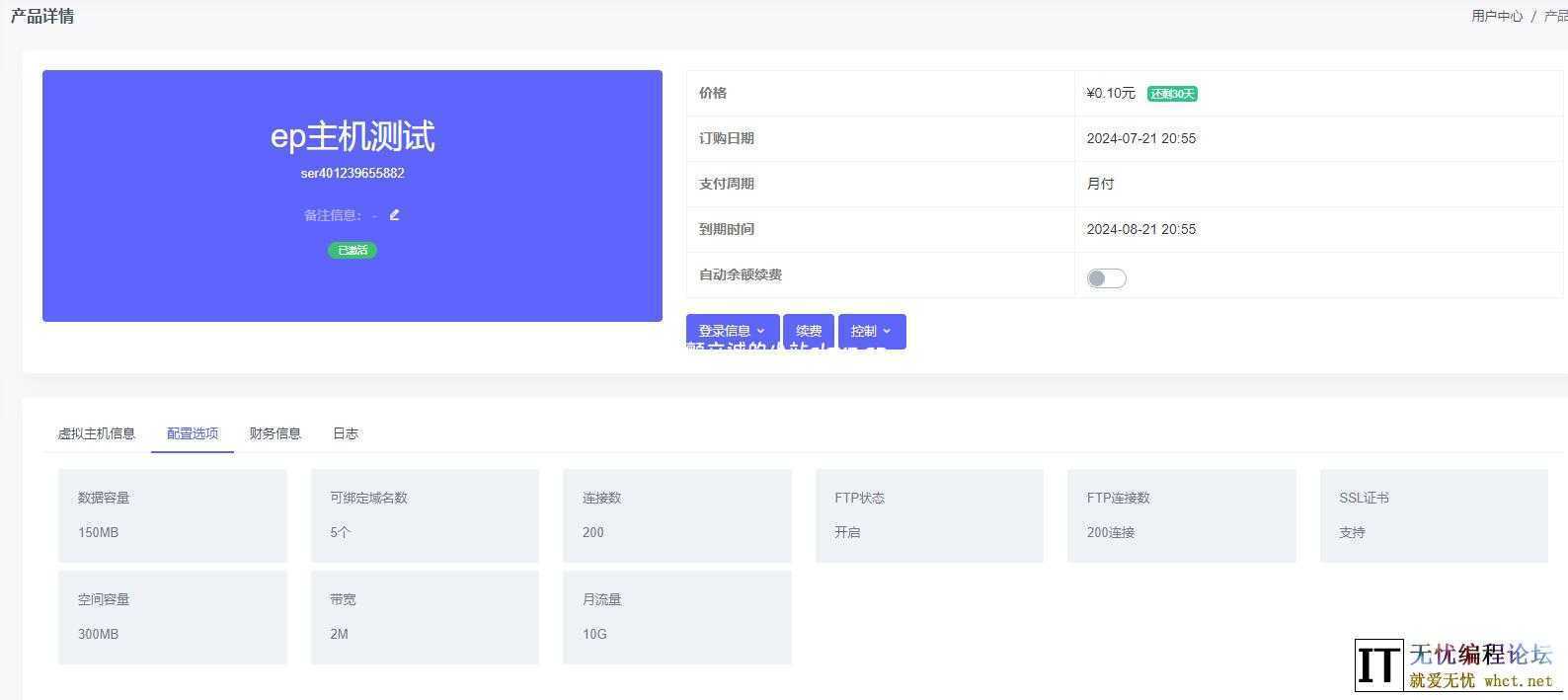Select the 空间容量 300MB card
The height and width of the screenshot is (700, 1568).
(173, 617)
